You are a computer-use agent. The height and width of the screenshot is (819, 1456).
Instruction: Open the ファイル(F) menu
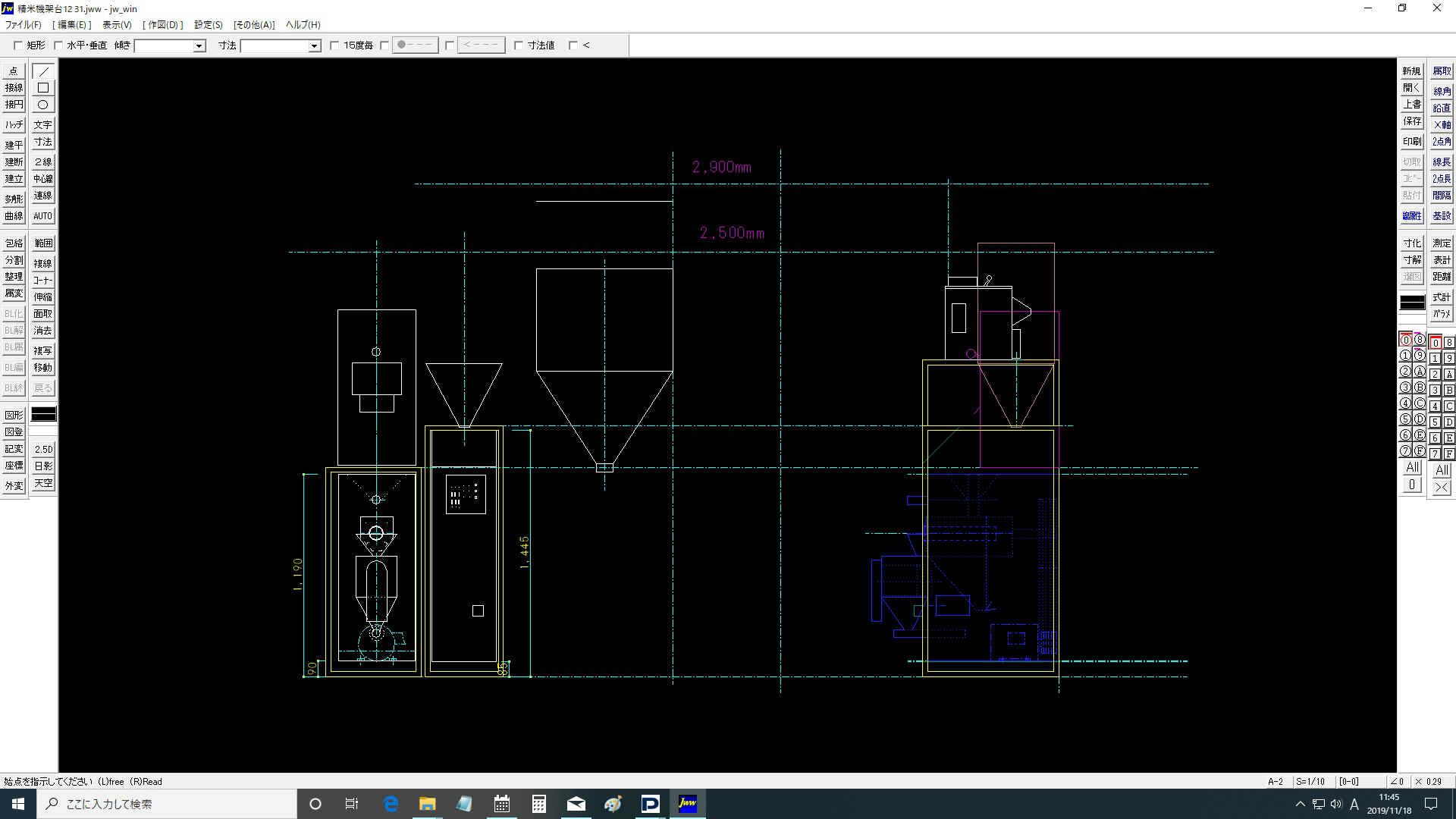coord(24,25)
